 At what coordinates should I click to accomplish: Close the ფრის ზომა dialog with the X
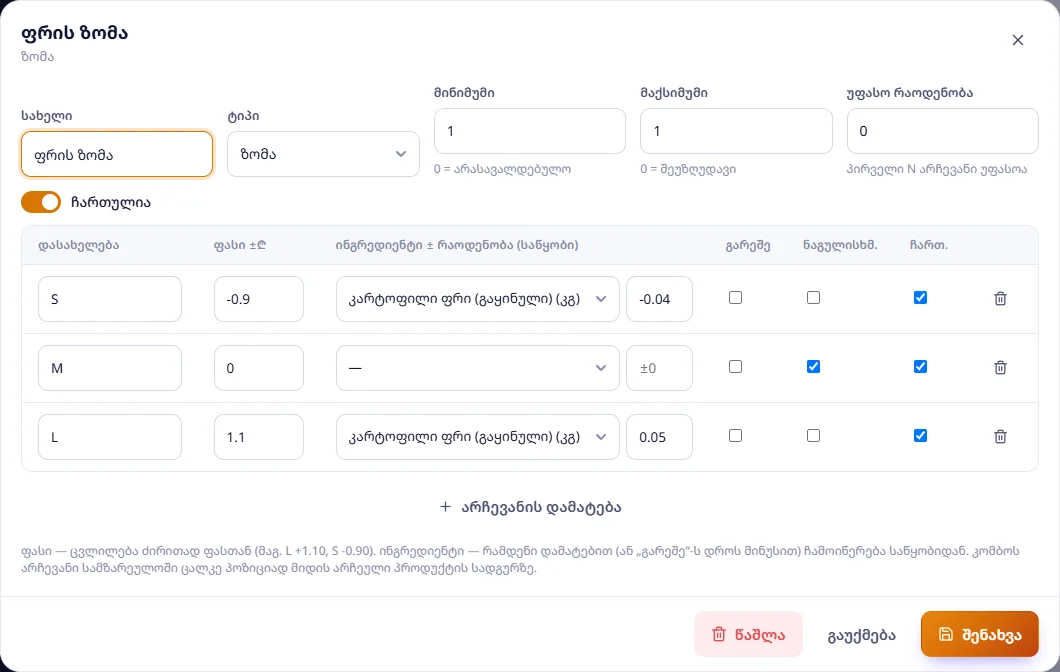click(x=1017, y=40)
